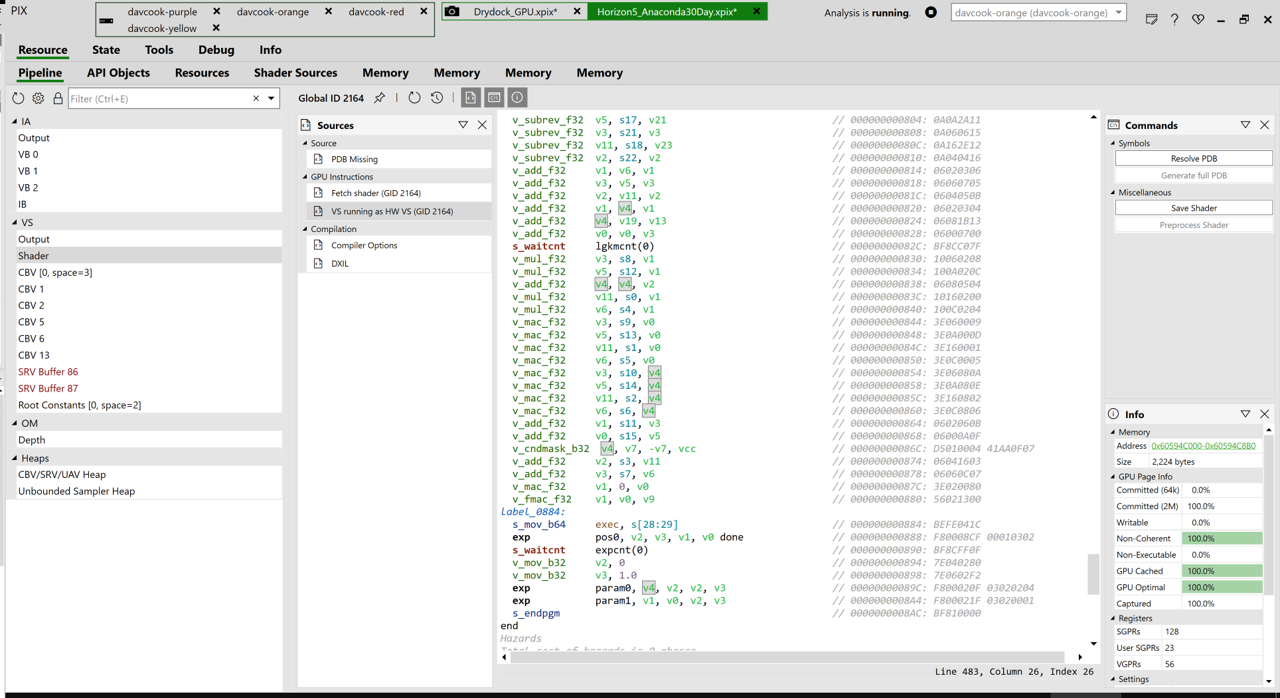Close the Sources panel

click(482, 125)
